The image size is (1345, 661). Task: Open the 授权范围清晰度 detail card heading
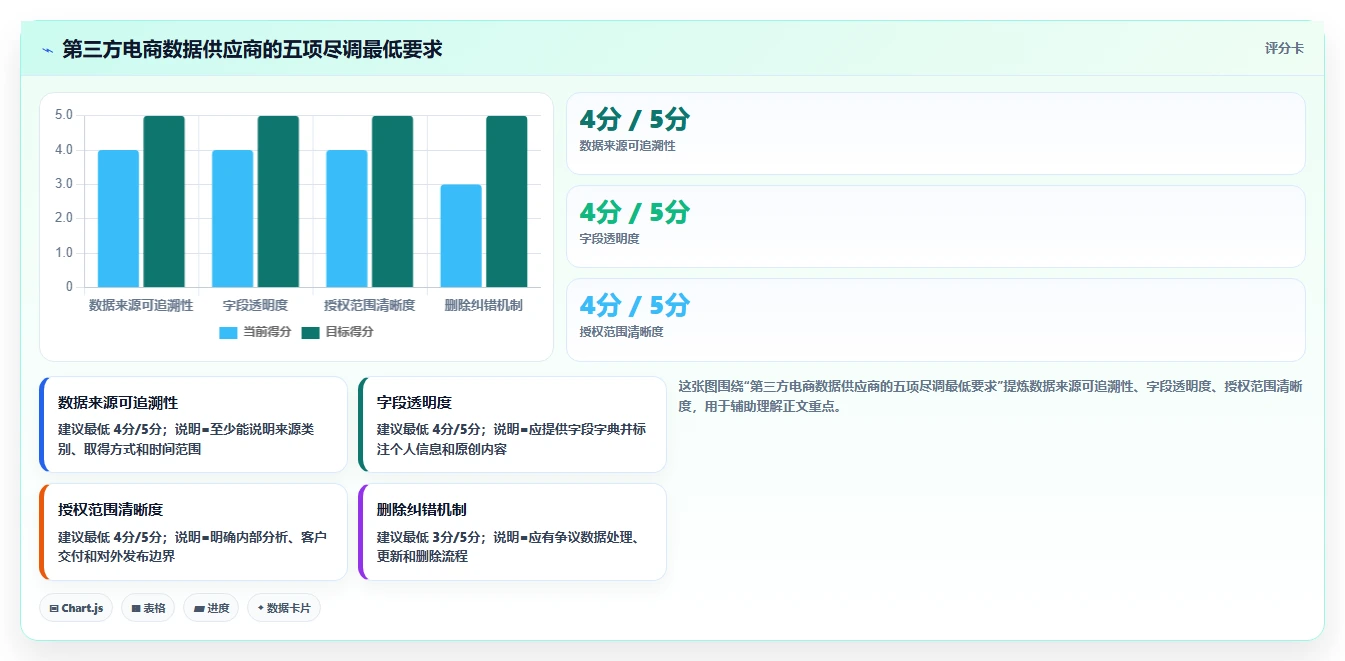tap(111, 510)
